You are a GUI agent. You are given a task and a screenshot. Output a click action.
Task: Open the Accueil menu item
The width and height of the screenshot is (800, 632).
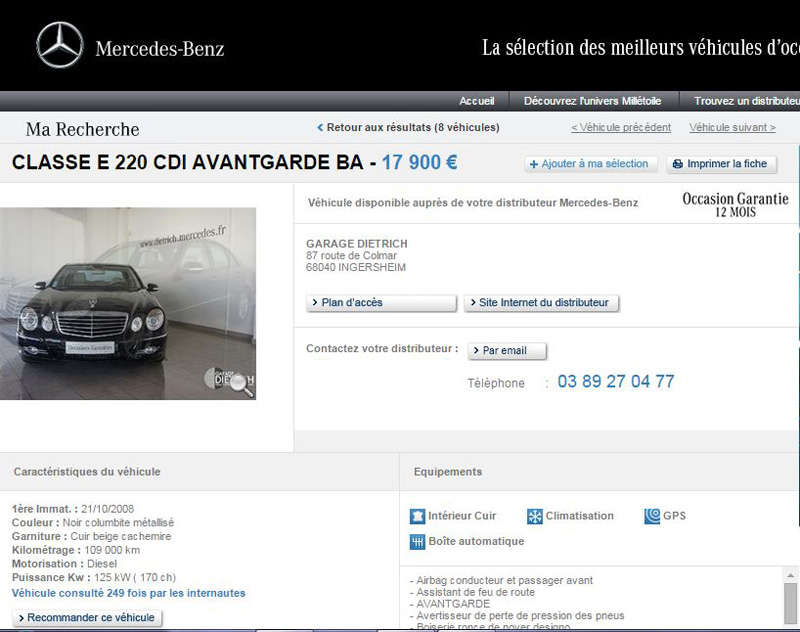point(477,101)
